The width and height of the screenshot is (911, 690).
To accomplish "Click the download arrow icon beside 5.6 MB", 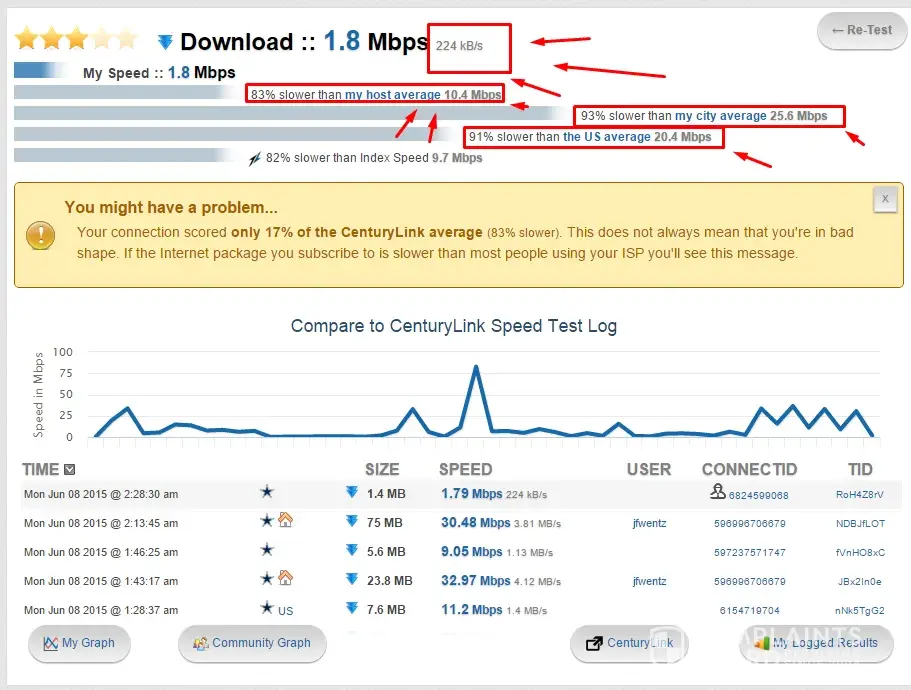I will (x=352, y=549).
